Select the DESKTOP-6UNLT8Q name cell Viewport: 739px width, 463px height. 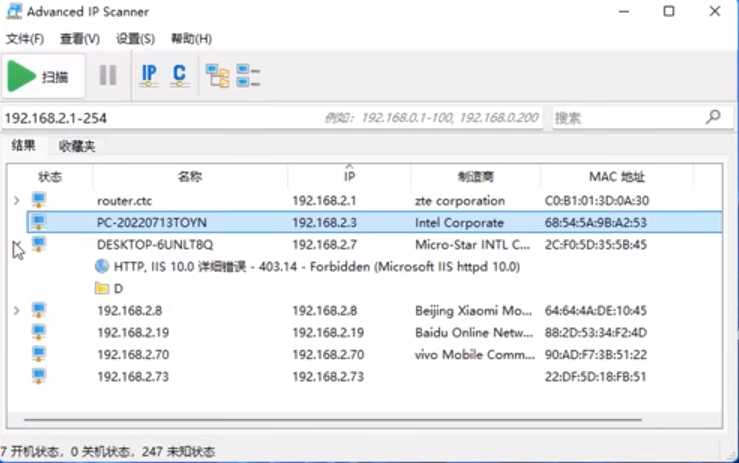pyautogui.click(x=155, y=245)
